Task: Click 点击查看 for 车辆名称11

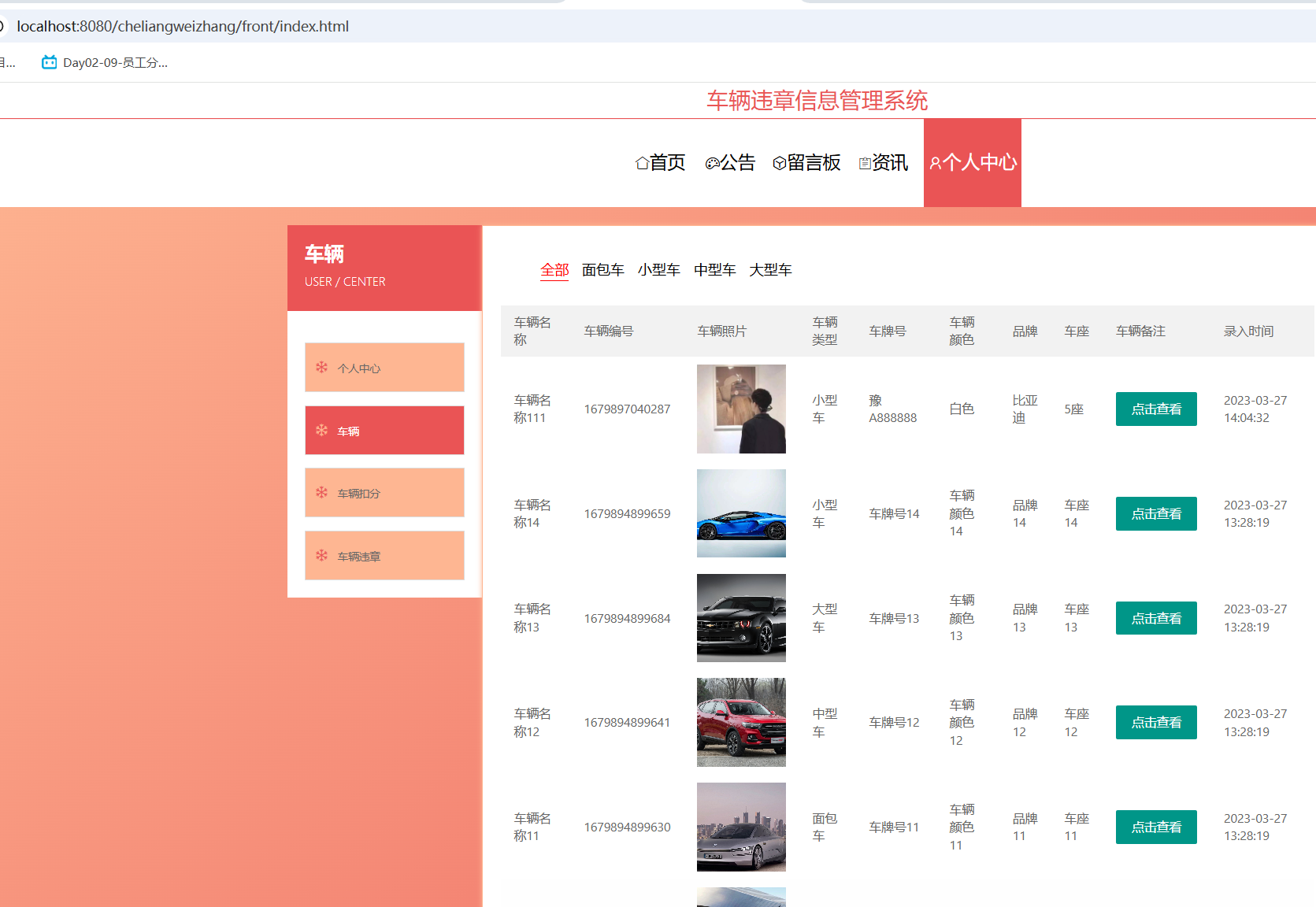Action: pos(1156,827)
